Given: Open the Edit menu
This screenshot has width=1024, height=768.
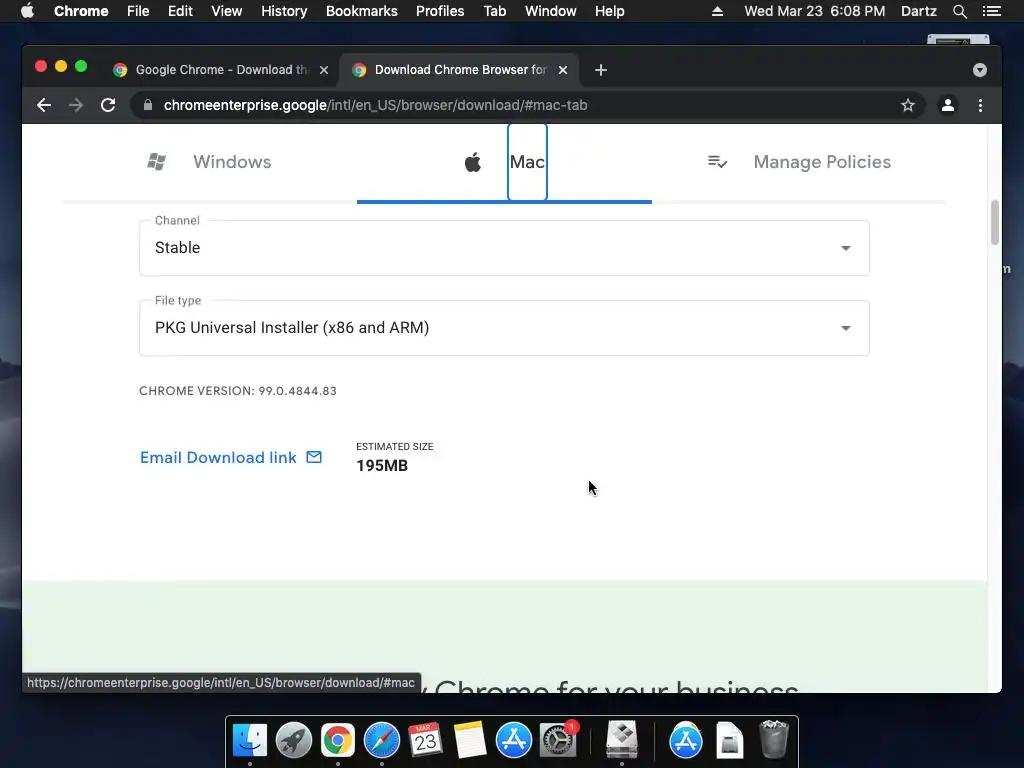Looking at the screenshot, I should [x=180, y=11].
